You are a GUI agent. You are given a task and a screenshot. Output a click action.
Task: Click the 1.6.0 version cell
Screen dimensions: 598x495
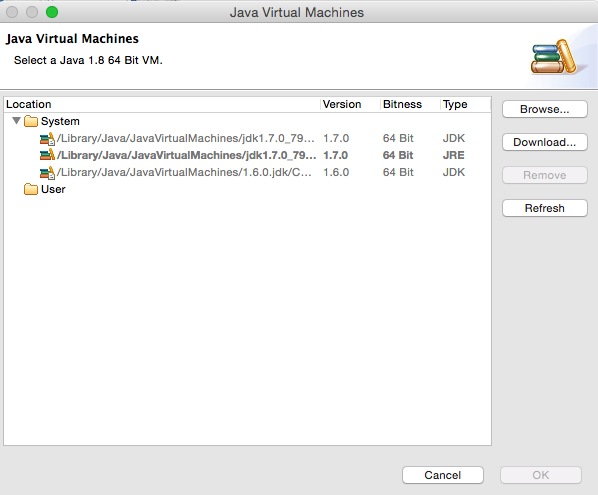coord(336,172)
